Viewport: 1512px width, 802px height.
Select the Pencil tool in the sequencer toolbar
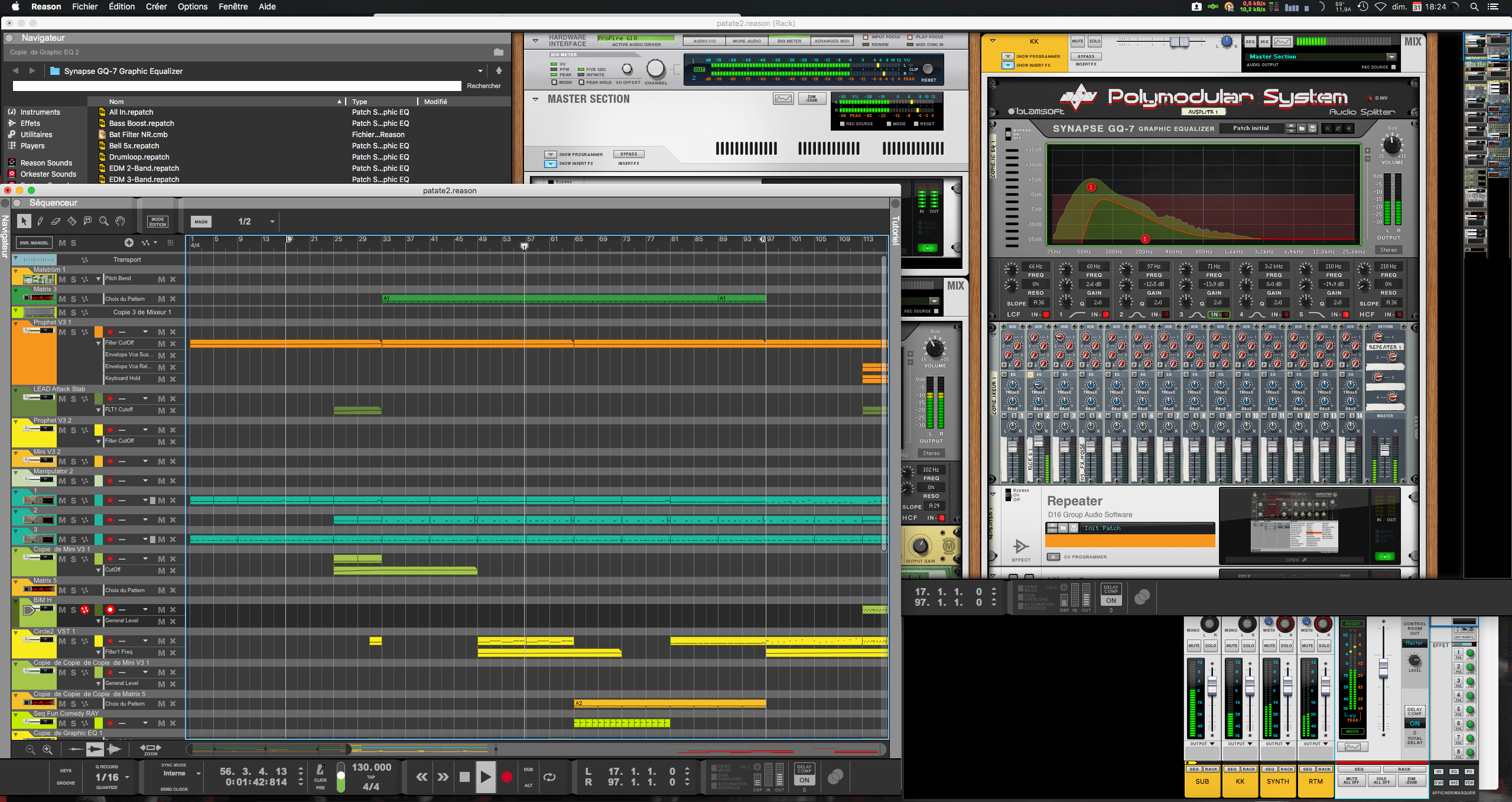pyautogui.click(x=40, y=221)
